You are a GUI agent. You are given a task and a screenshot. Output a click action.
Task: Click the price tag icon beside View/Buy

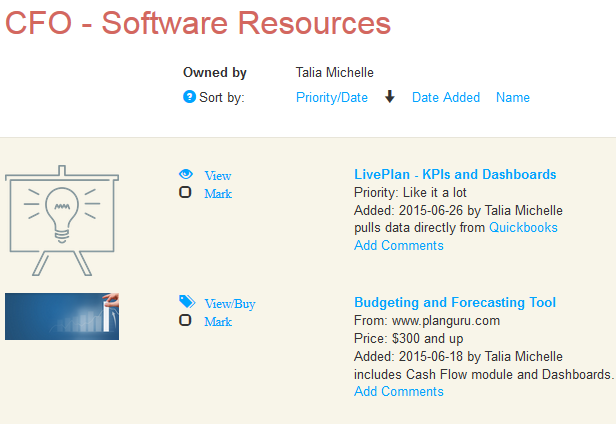187,302
